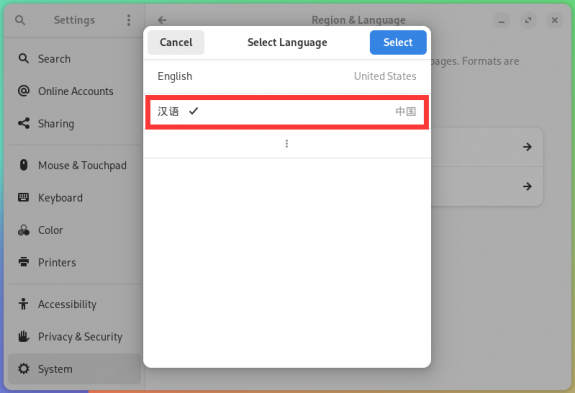Image resolution: width=575 pixels, height=393 pixels.
Task: Click the Settings search magnifier icon
Action: point(20,20)
